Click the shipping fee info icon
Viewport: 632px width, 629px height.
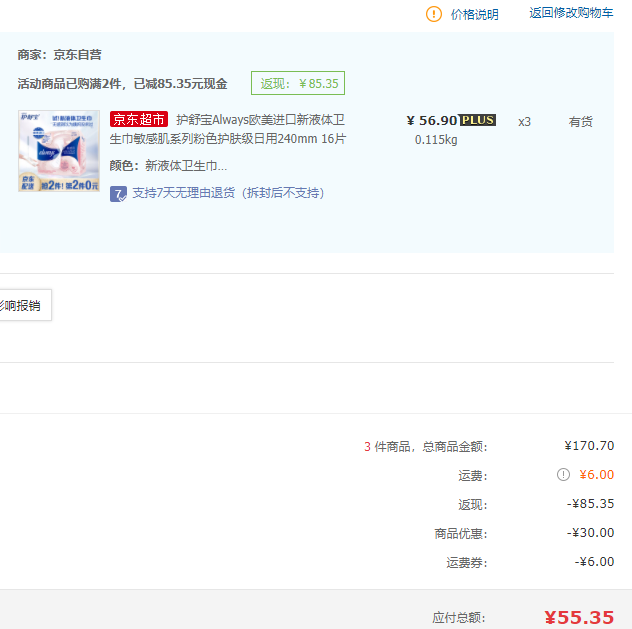point(563,475)
